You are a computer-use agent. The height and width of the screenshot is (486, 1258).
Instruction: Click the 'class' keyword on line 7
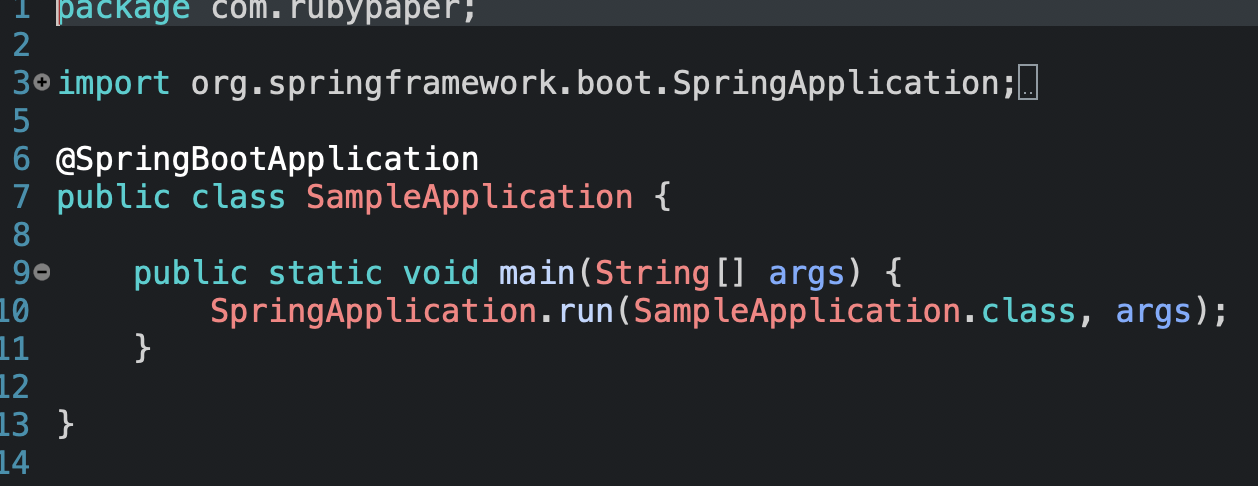[239, 197]
